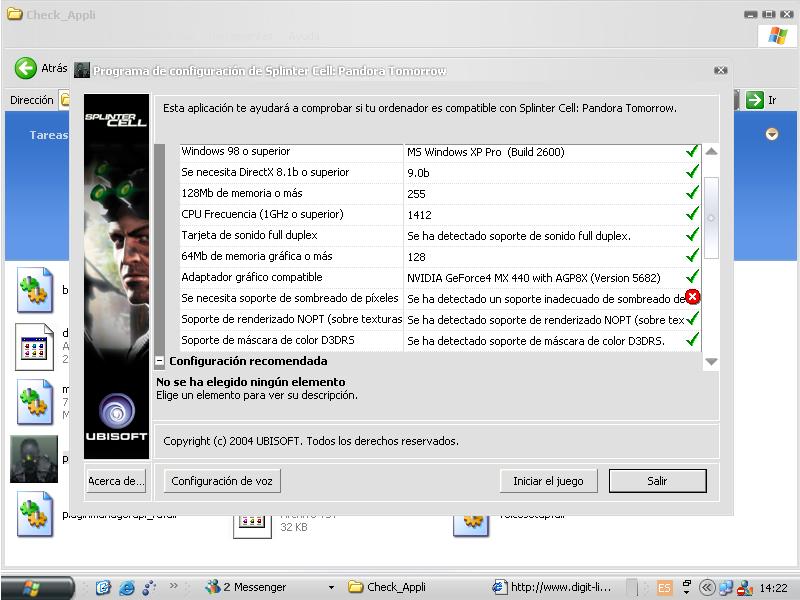The width and height of the screenshot is (800, 600).
Task: Click the 'NVIDIA GeForce4 MX 440 with AGP8X' value
Action: [534, 278]
